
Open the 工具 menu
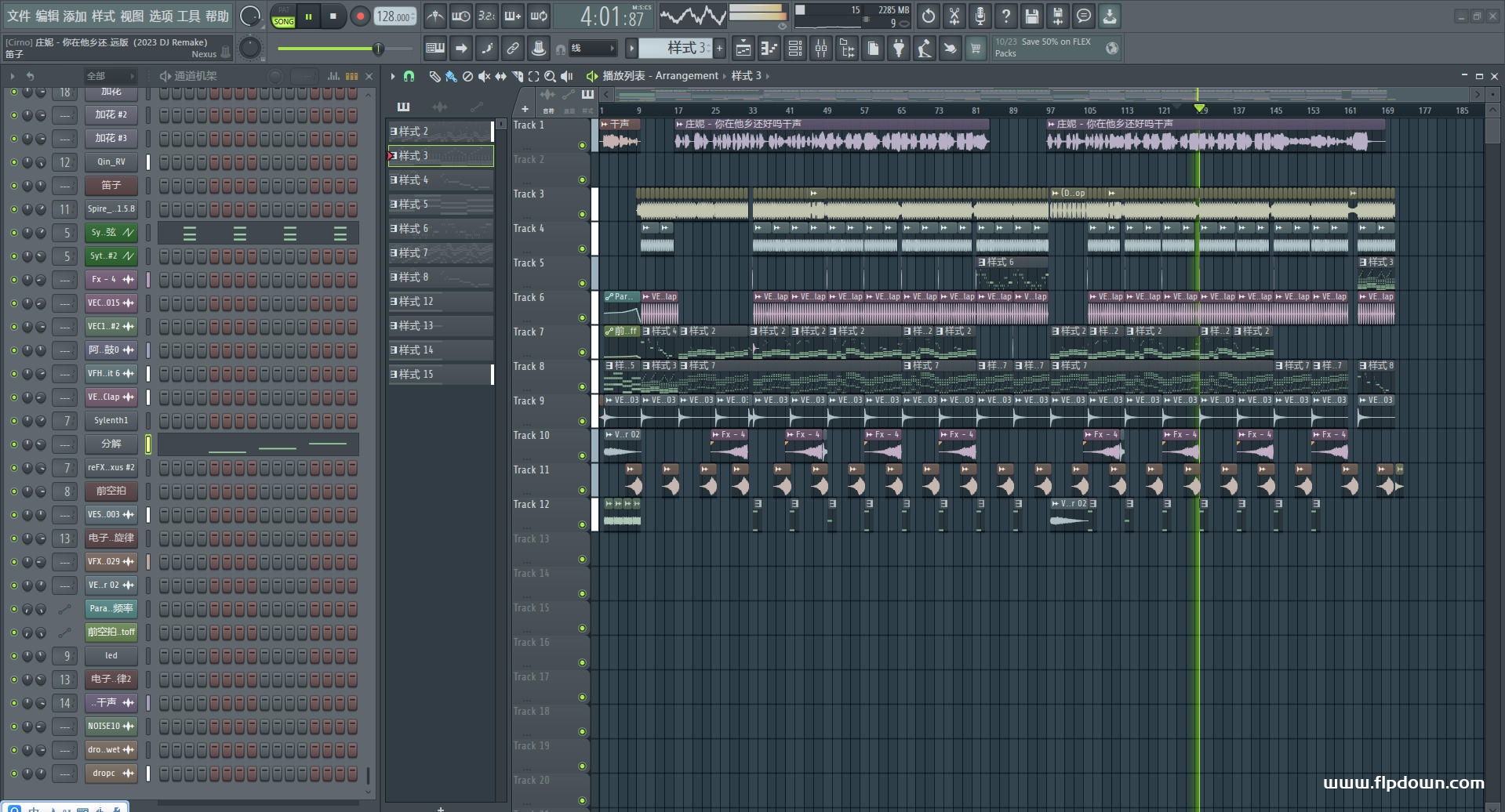(x=188, y=16)
